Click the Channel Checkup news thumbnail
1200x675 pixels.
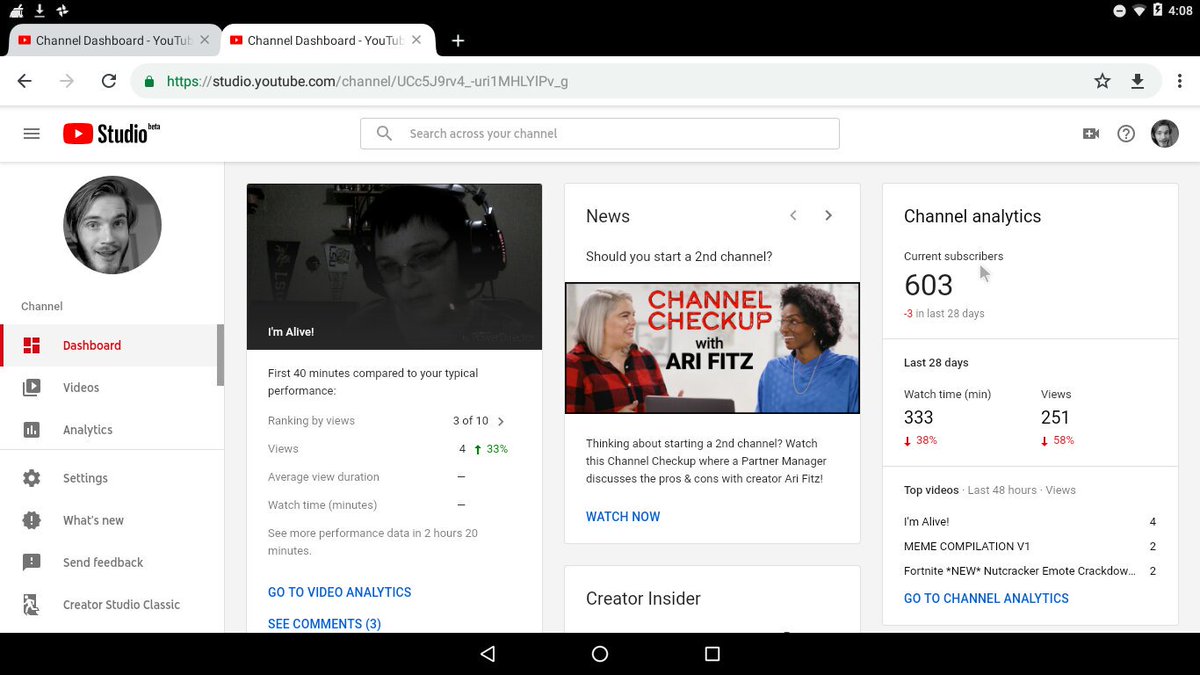(712, 348)
